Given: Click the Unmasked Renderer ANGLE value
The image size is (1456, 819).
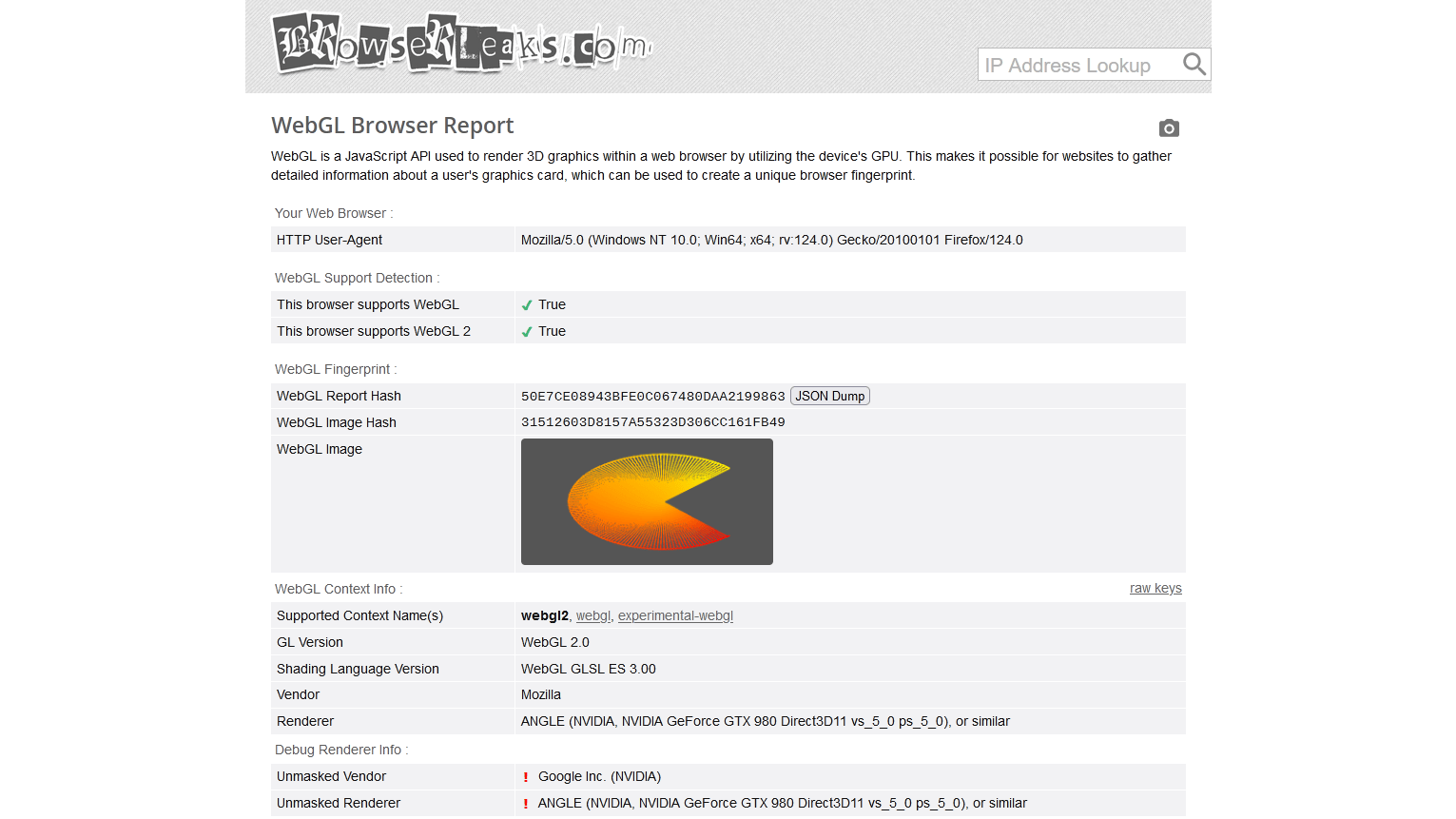Looking at the screenshot, I should click(x=783, y=803).
